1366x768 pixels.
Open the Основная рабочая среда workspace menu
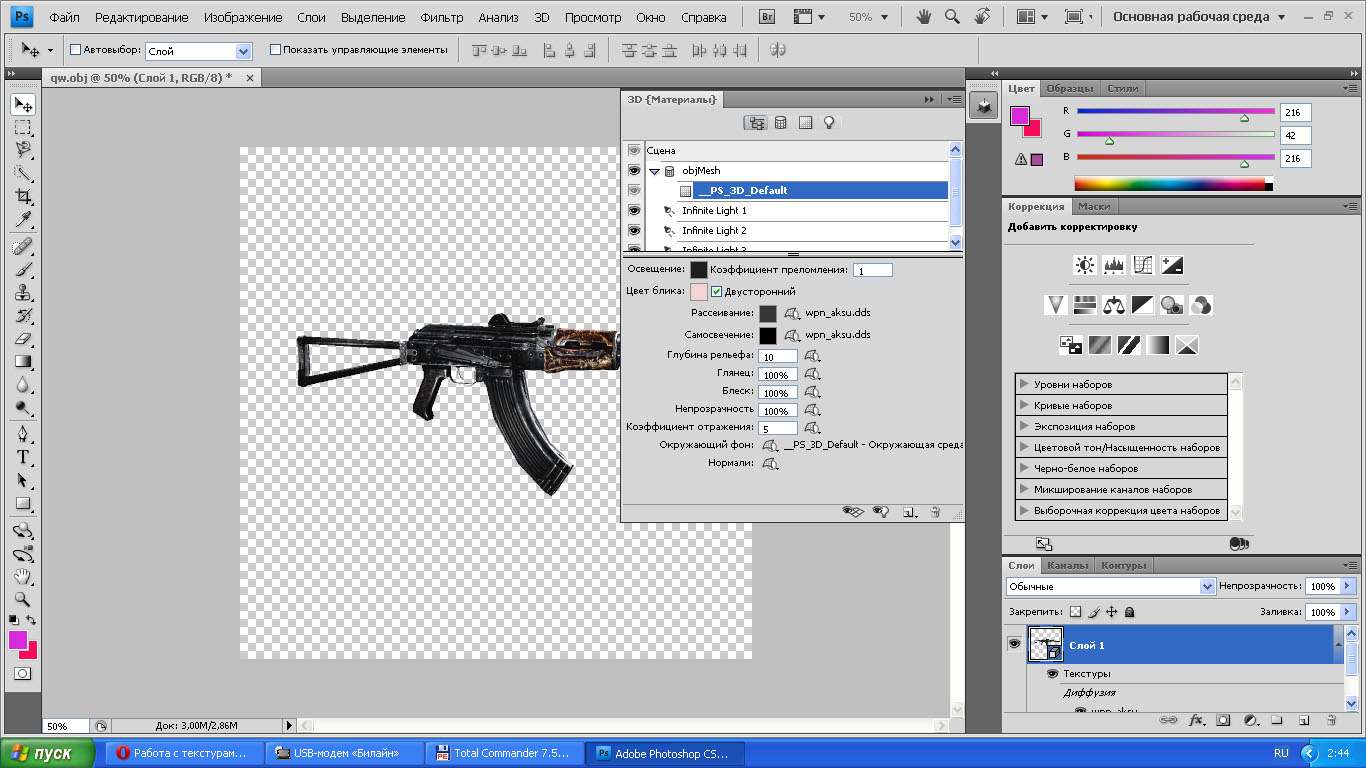click(1198, 17)
